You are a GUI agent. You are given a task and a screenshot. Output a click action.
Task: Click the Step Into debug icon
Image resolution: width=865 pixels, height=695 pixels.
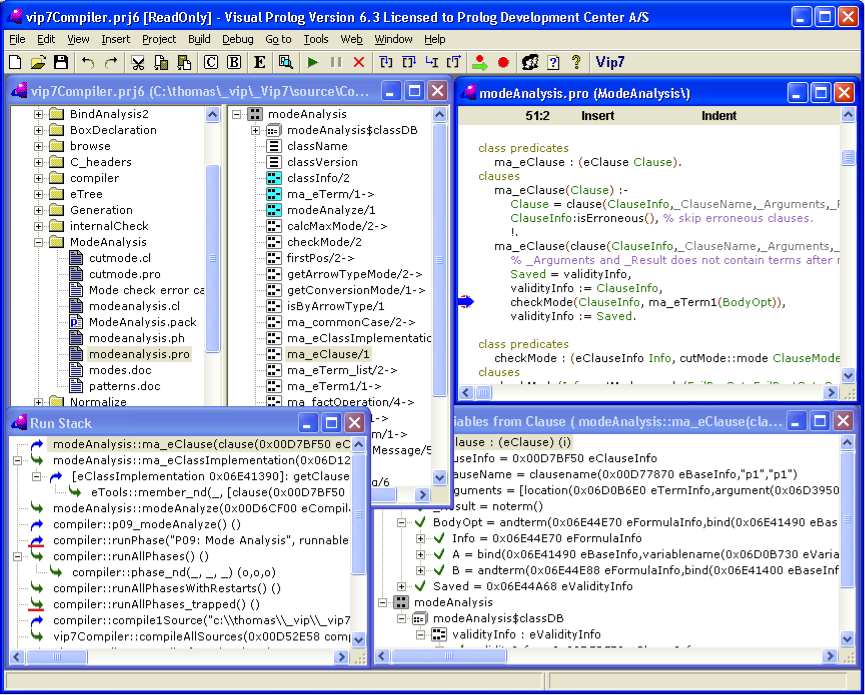[x=386, y=62]
